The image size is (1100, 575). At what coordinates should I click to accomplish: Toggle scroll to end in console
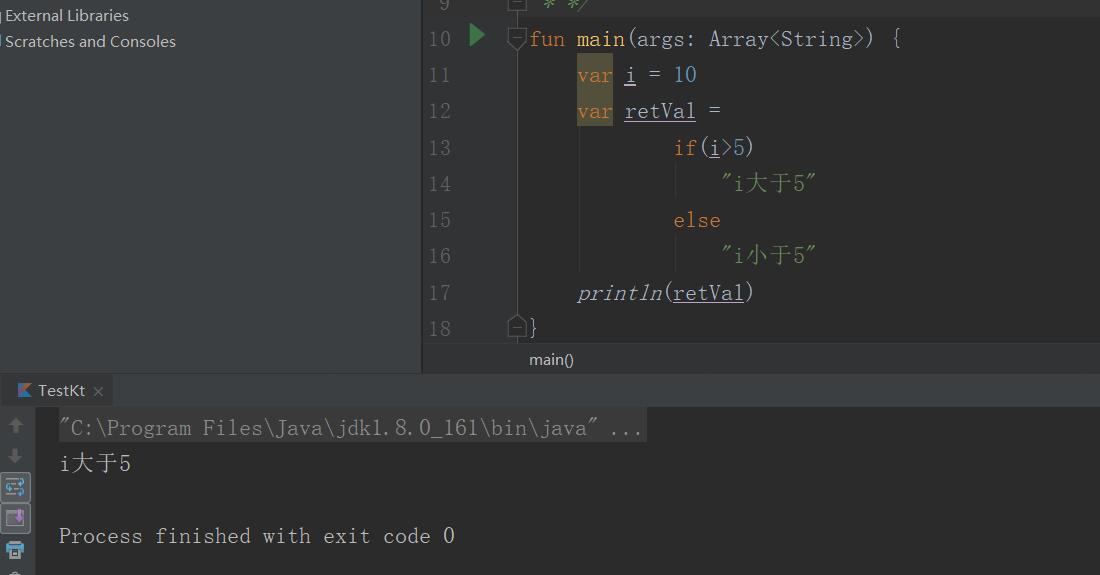15,518
